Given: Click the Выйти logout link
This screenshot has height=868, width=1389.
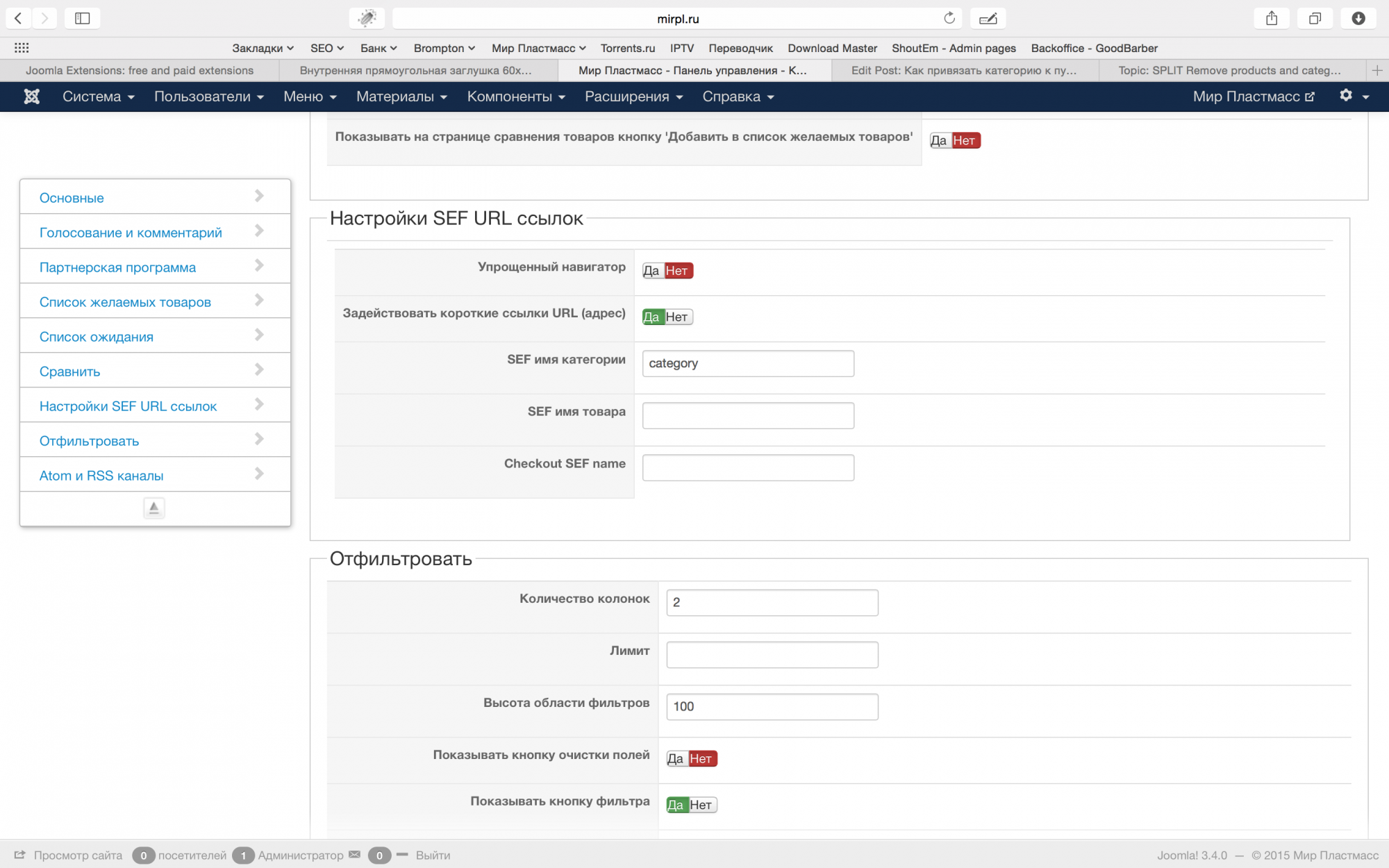Looking at the screenshot, I should [433, 856].
